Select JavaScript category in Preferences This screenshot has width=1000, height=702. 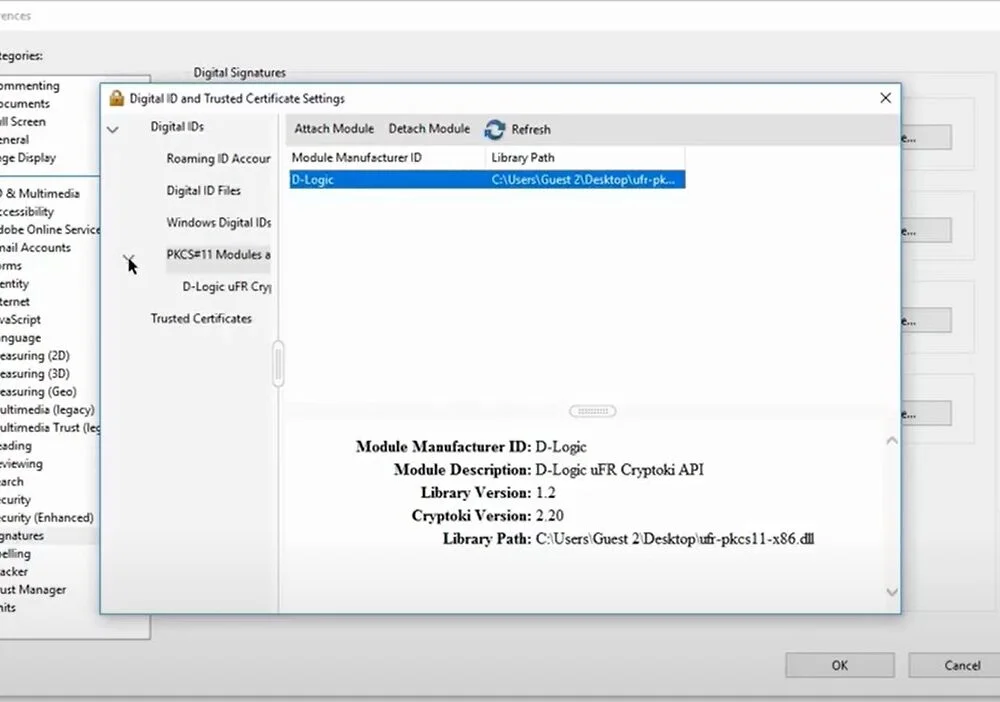tap(20, 319)
